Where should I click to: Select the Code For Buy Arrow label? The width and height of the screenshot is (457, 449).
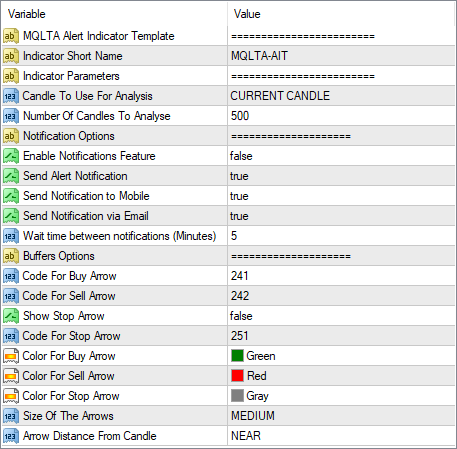click(69, 276)
